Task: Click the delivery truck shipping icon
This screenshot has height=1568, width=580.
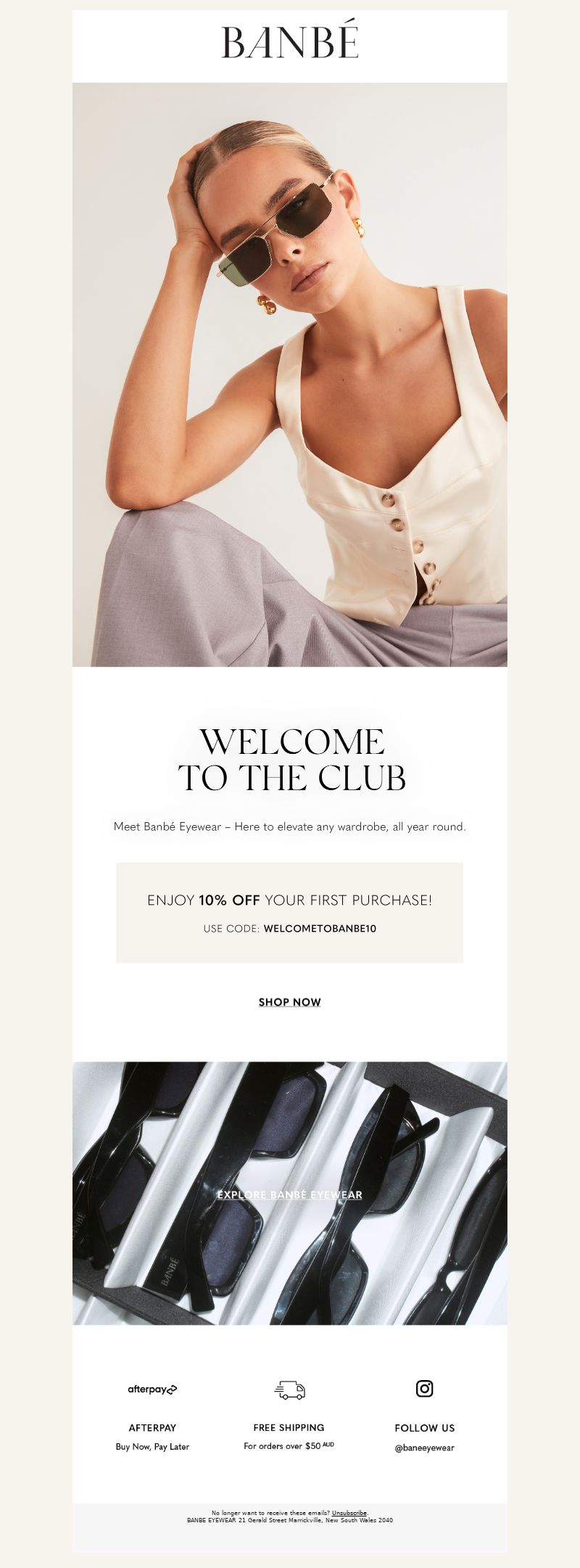Action: point(289,1389)
